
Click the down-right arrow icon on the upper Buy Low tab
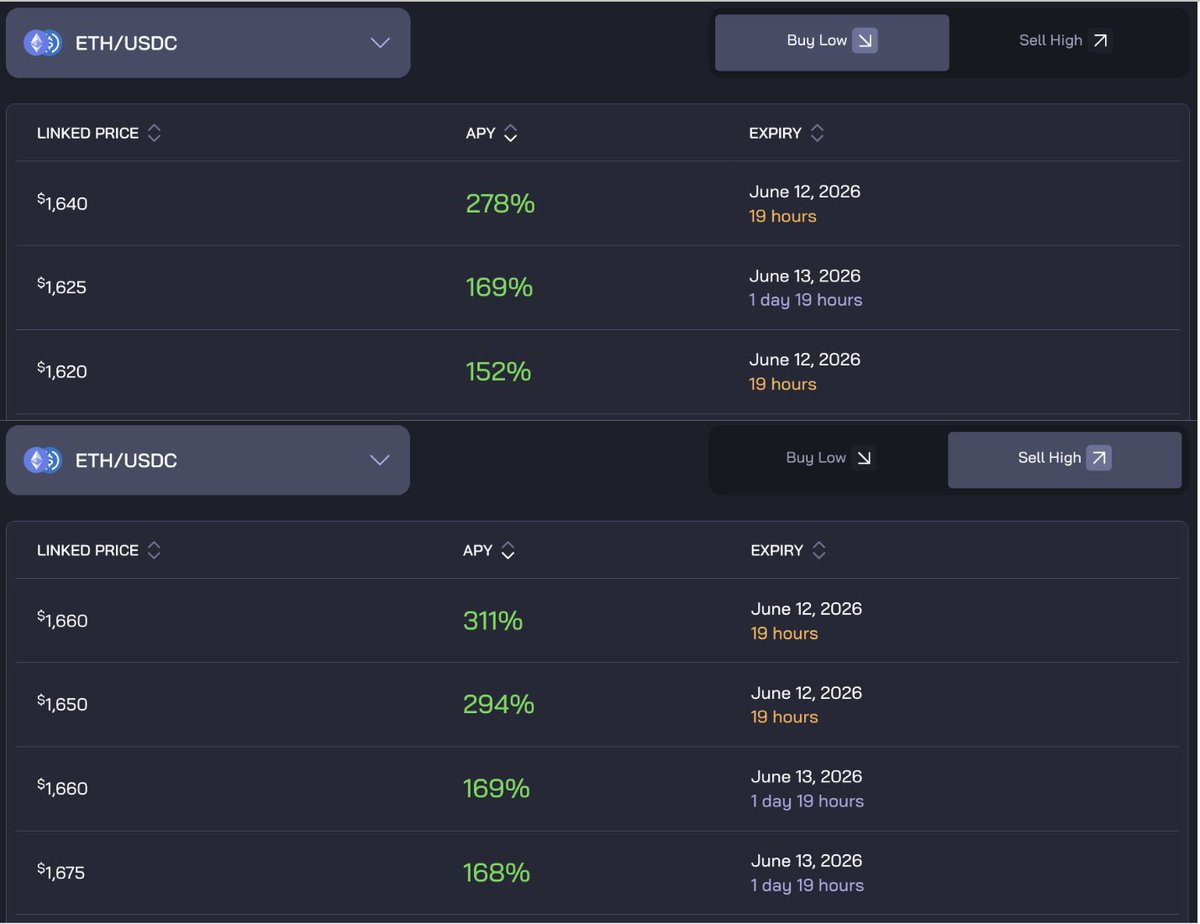coord(865,41)
